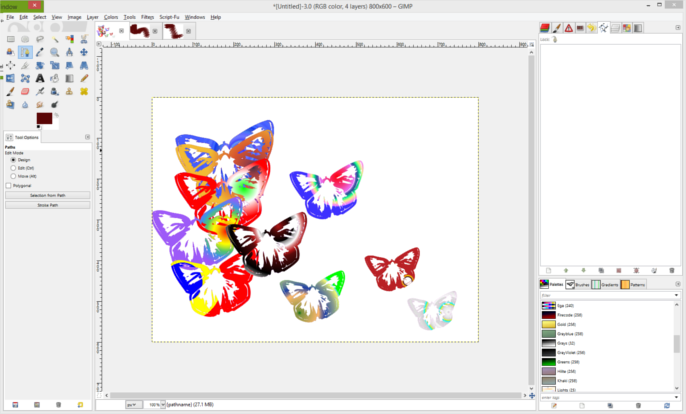Viewport: 686px width, 414px height.
Task: Select the Text tool
Action: (40, 78)
